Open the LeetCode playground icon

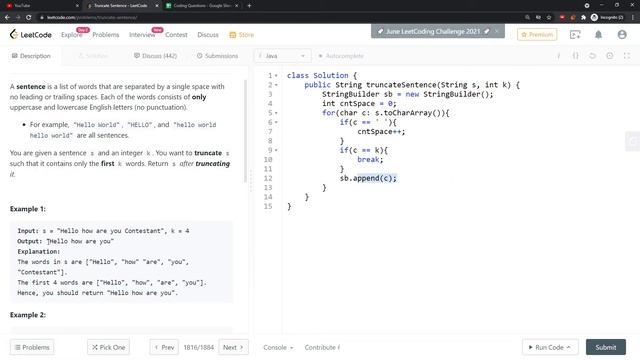coord(575,35)
